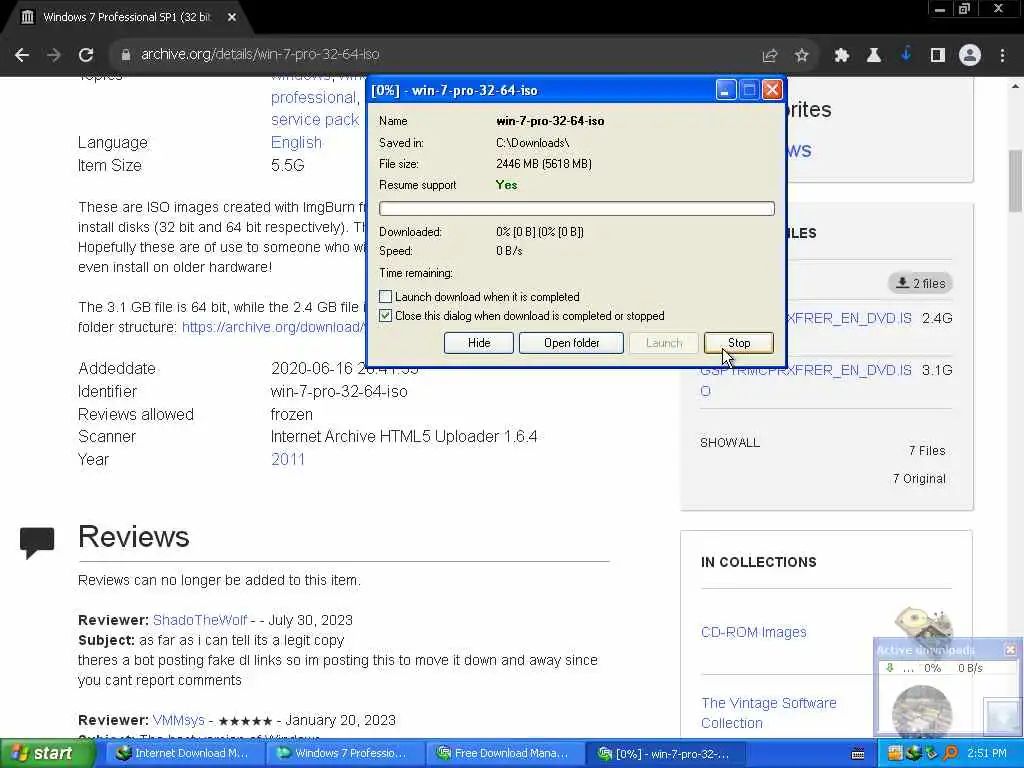Screen dimensions: 1024x768
Task: Open the professional topic link
Action: pos(313,97)
